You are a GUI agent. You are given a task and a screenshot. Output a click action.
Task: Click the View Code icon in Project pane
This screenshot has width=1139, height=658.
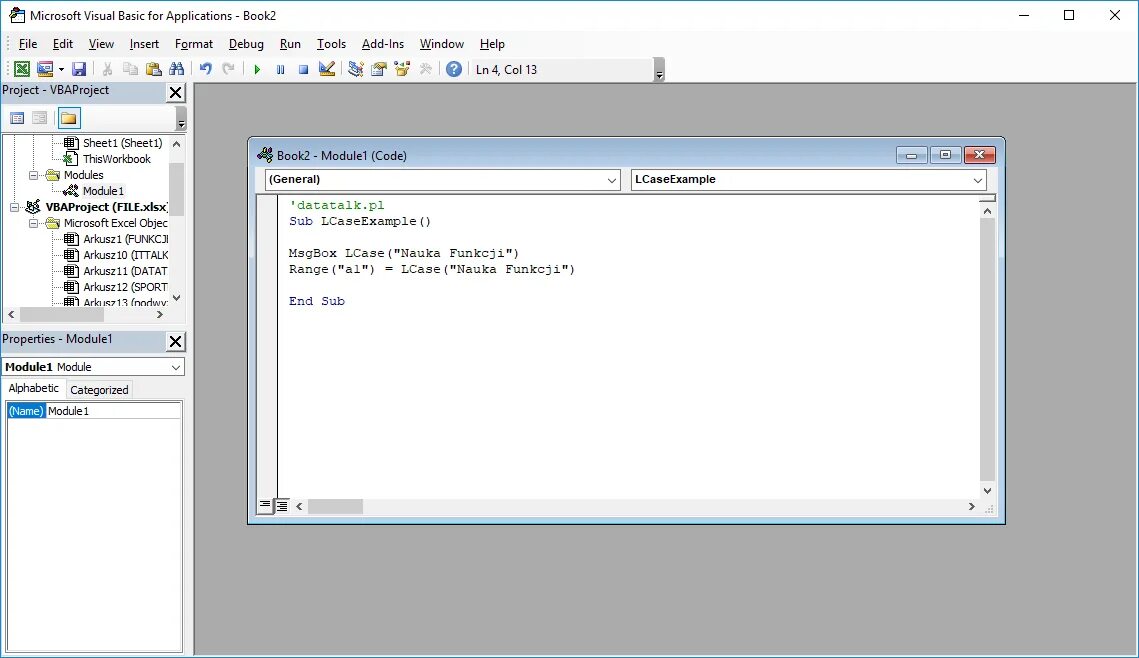[x=17, y=118]
